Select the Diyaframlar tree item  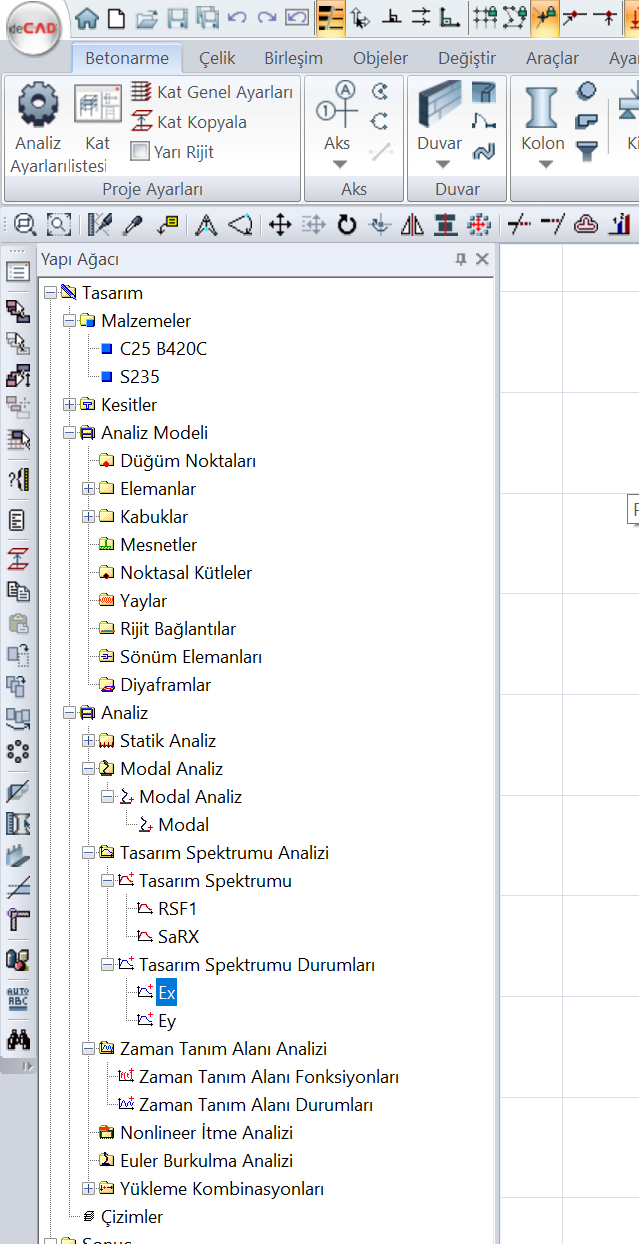point(165,685)
